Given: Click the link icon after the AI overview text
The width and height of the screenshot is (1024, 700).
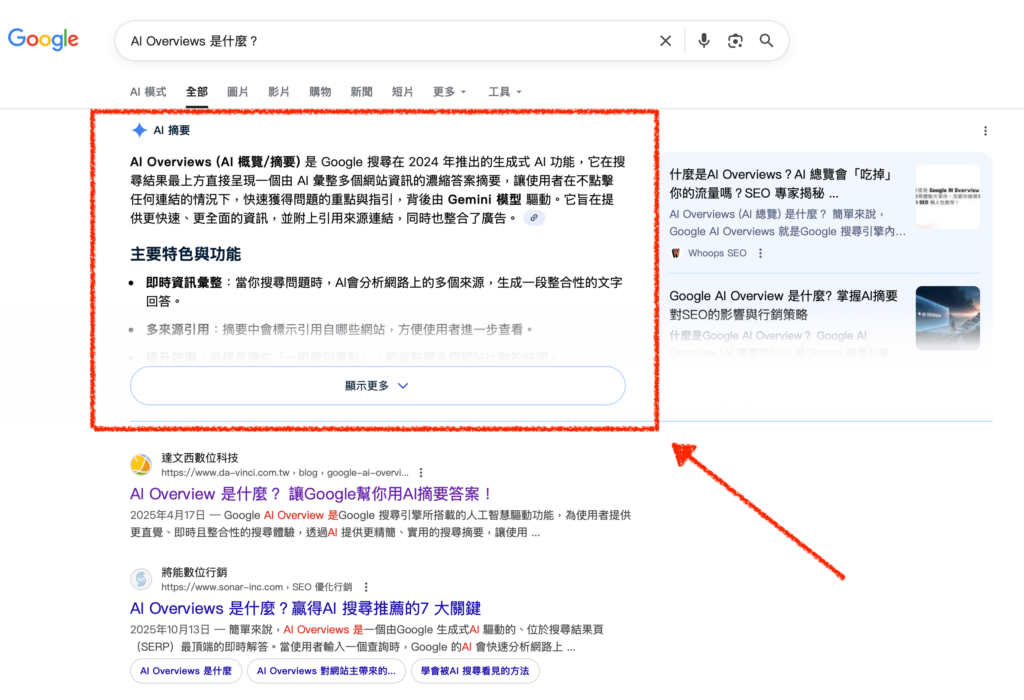Looking at the screenshot, I should pyautogui.click(x=535, y=218).
